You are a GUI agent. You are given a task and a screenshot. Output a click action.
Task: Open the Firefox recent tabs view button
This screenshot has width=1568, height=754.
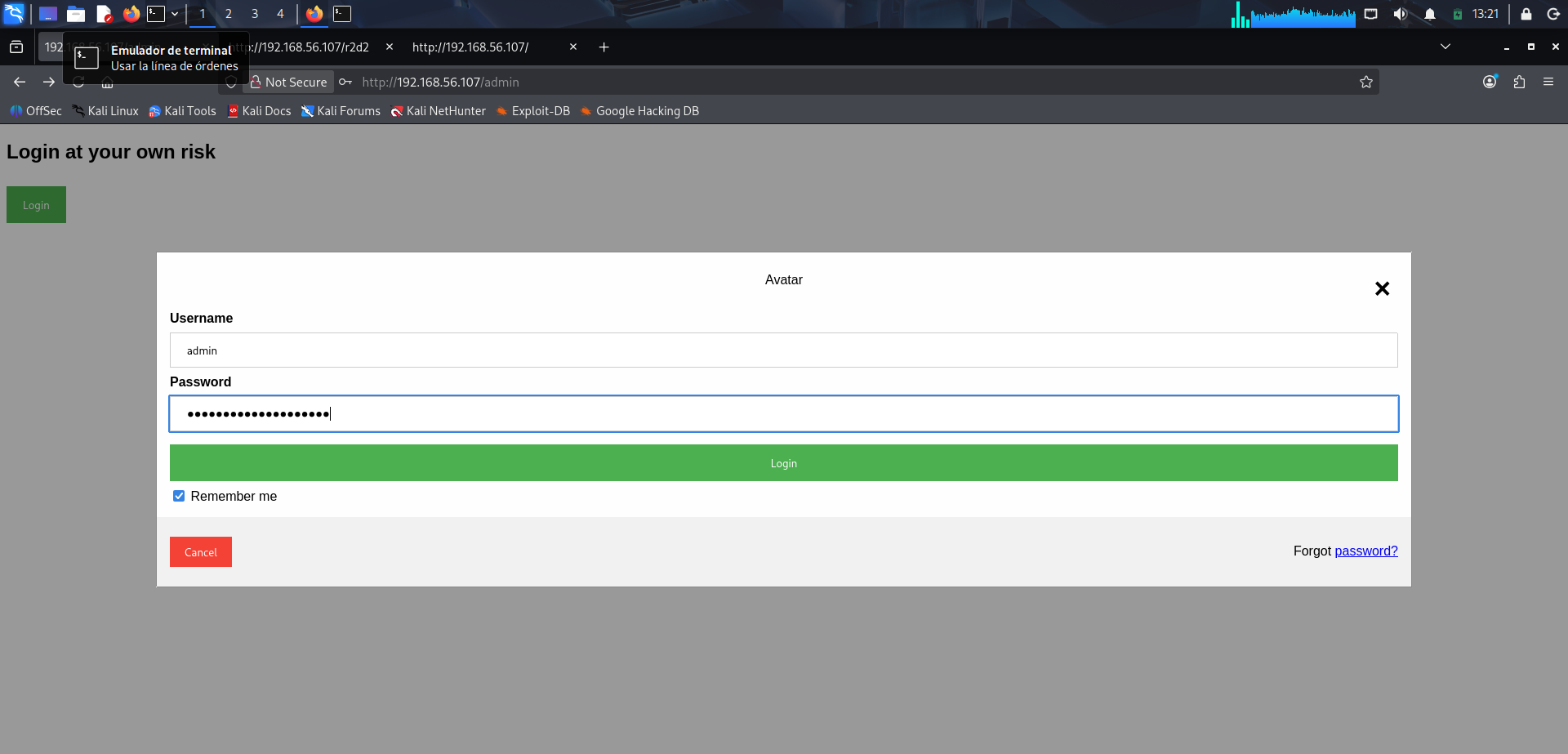click(x=16, y=47)
